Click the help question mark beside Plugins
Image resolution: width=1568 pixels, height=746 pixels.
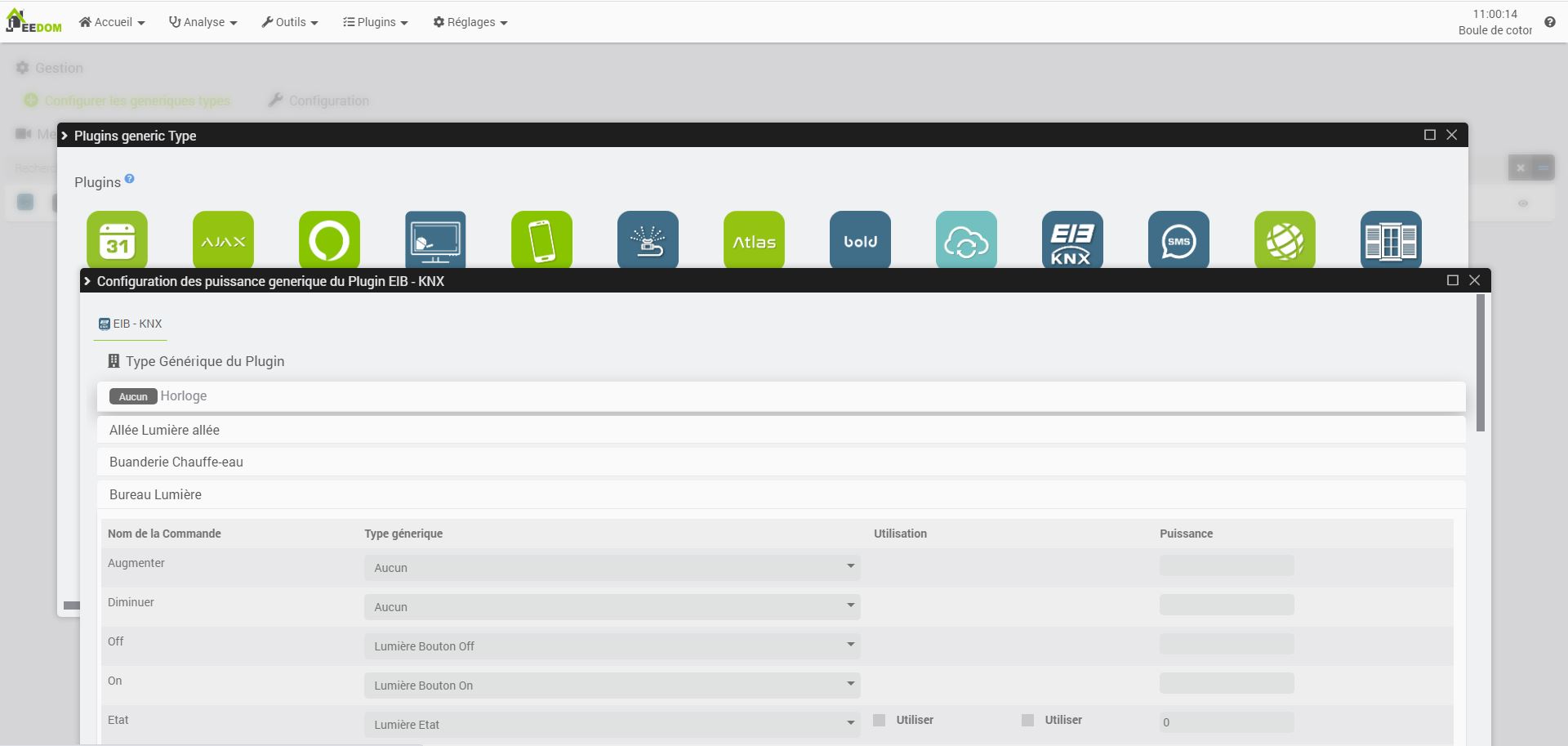point(129,179)
